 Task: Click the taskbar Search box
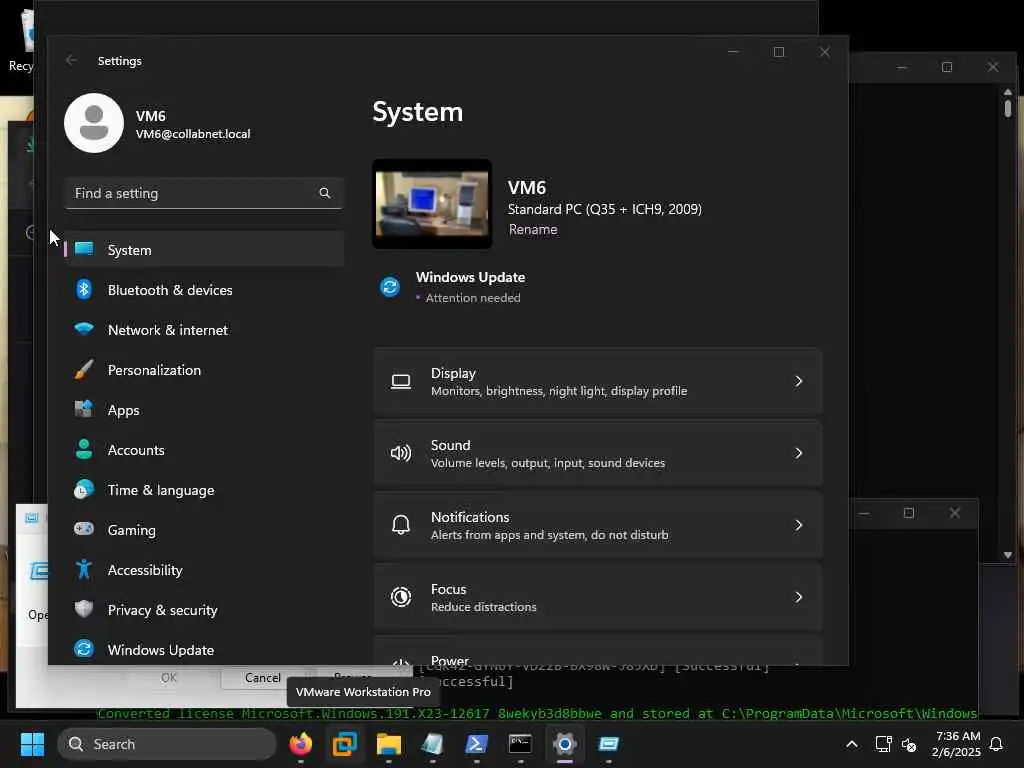click(167, 744)
